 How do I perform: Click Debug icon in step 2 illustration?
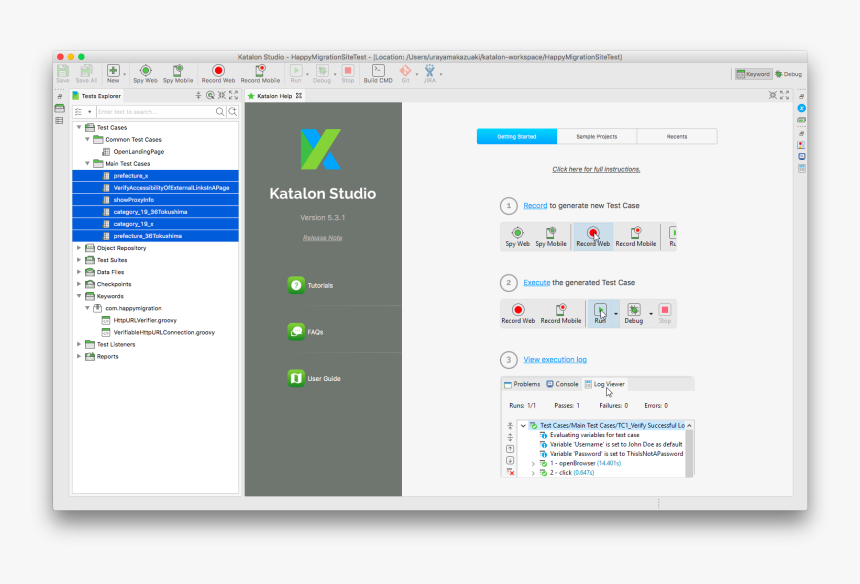point(633,310)
